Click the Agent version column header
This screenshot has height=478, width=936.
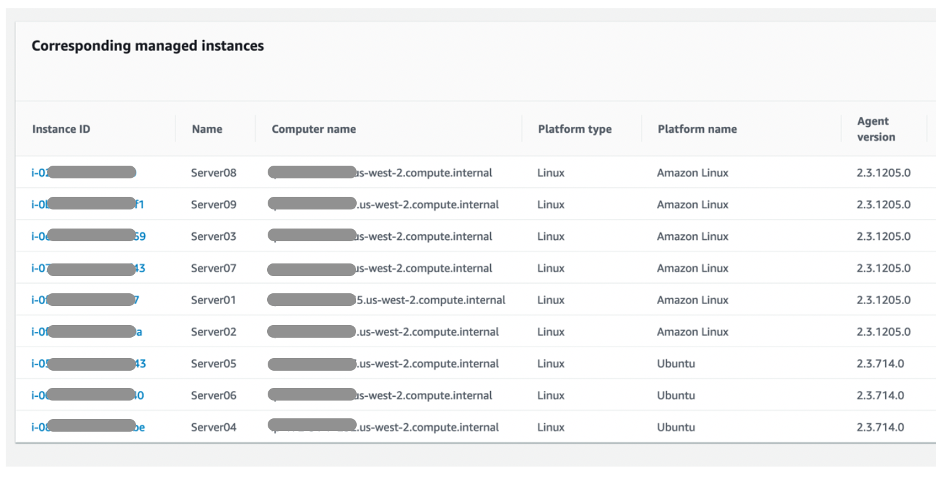875,129
